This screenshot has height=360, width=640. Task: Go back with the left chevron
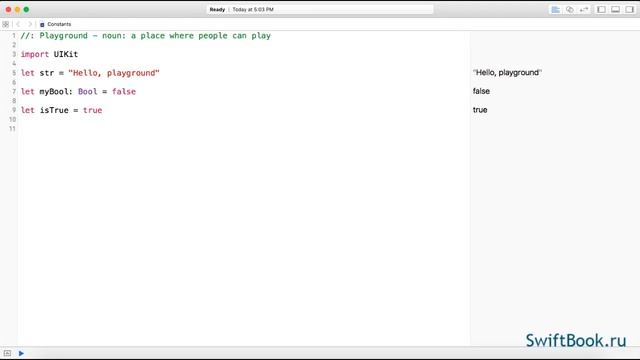pos(18,24)
